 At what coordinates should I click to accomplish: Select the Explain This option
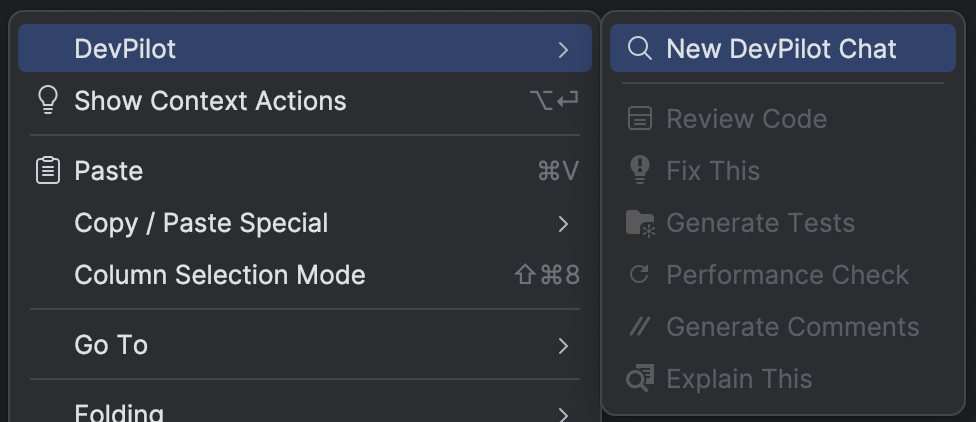click(x=782, y=378)
